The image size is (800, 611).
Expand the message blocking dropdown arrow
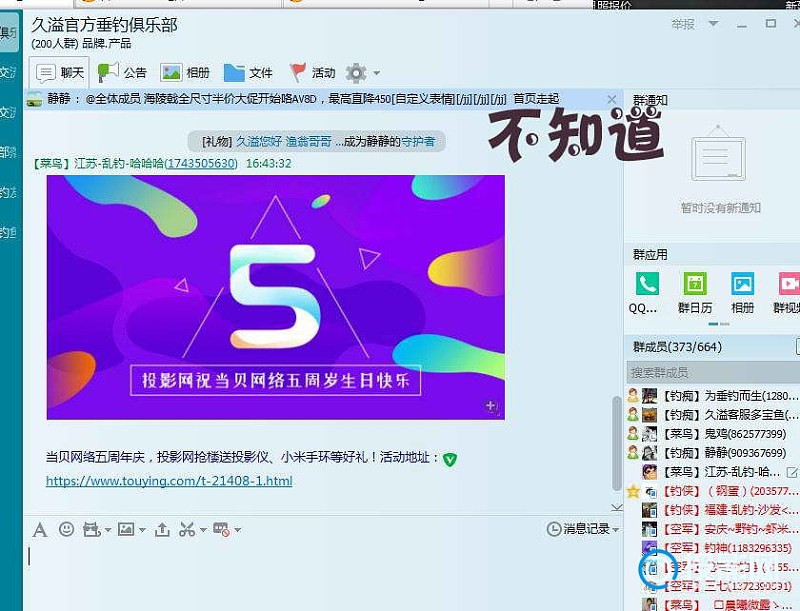coord(238,530)
